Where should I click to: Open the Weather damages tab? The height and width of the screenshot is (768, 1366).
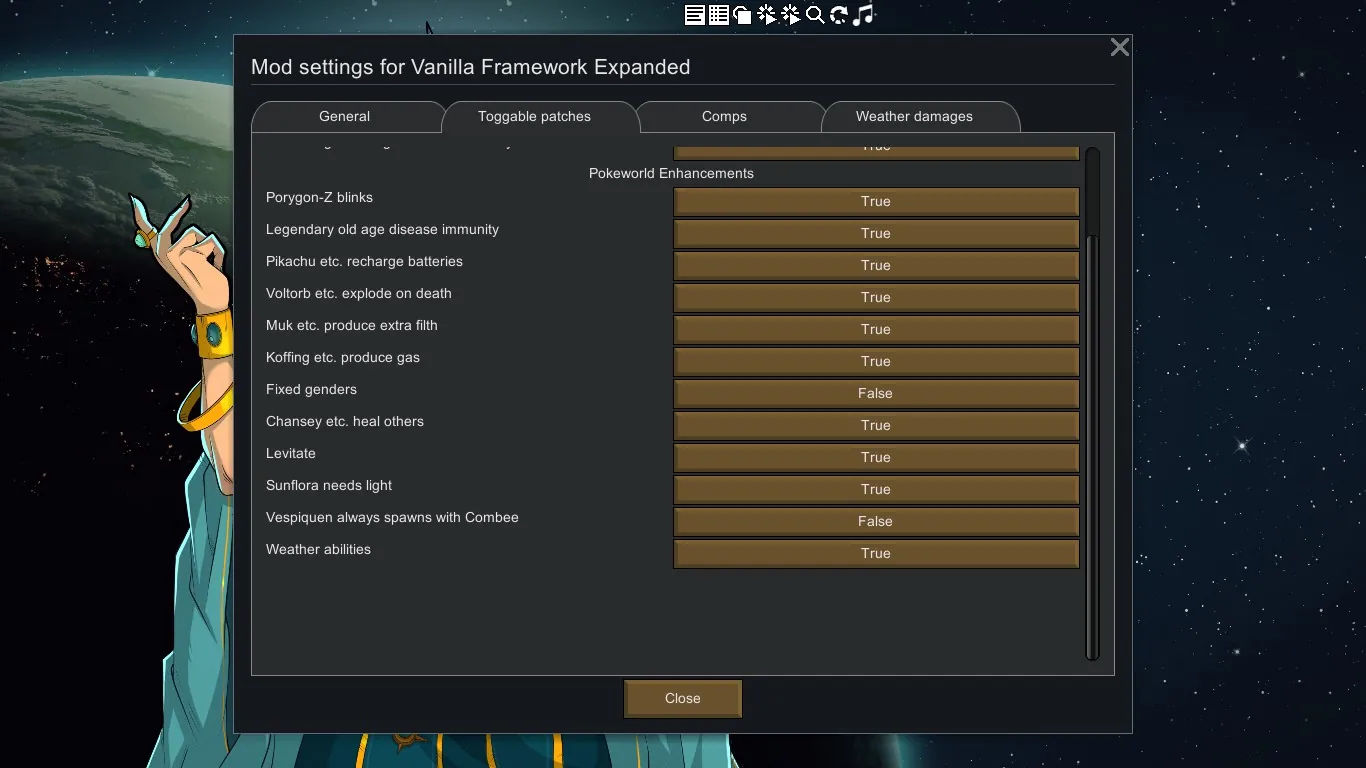pos(914,117)
